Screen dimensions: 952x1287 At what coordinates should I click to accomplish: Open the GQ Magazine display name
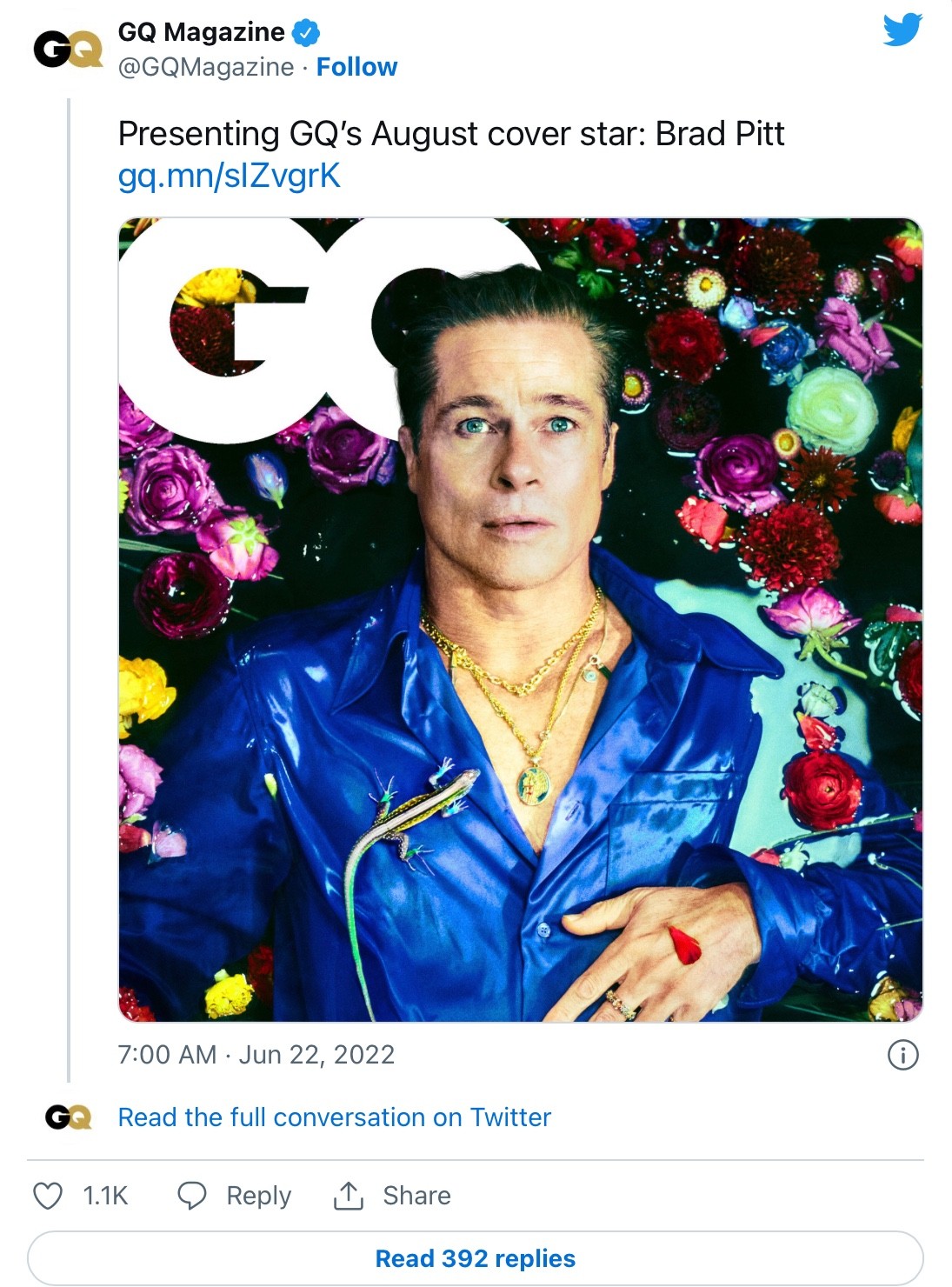coord(201,32)
